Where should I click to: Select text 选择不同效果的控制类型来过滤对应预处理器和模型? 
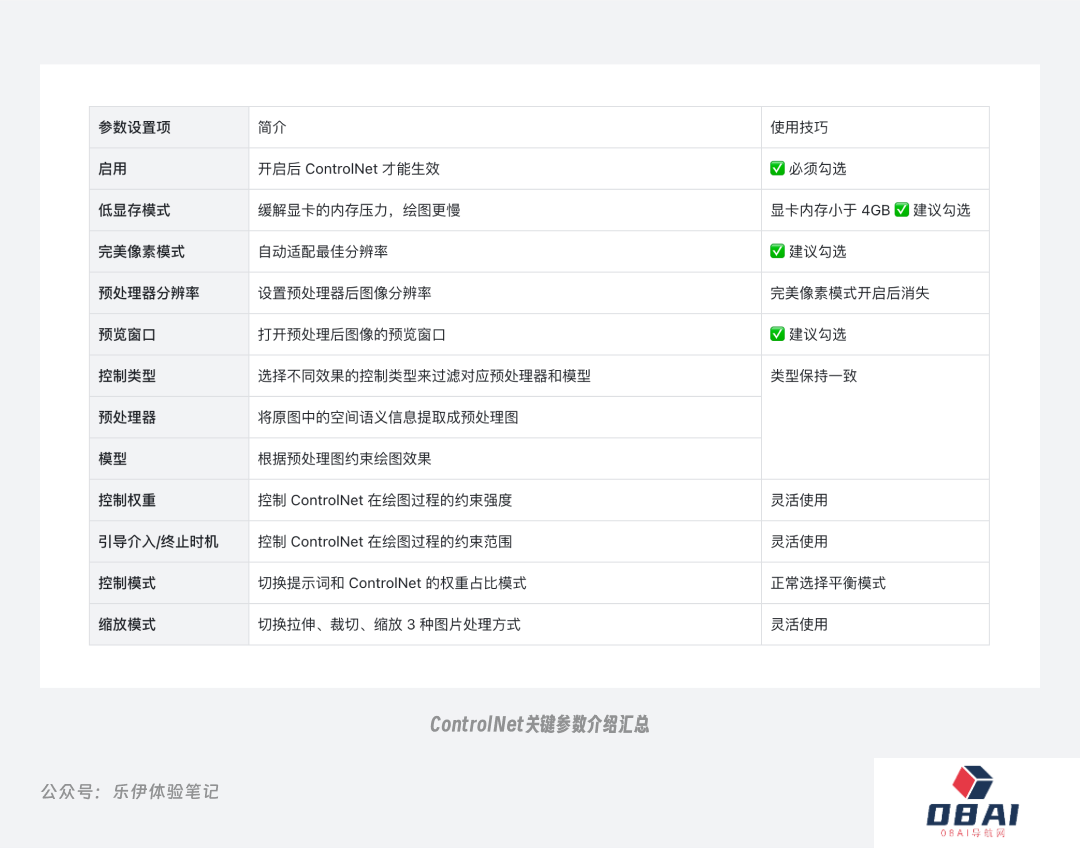click(x=424, y=375)
